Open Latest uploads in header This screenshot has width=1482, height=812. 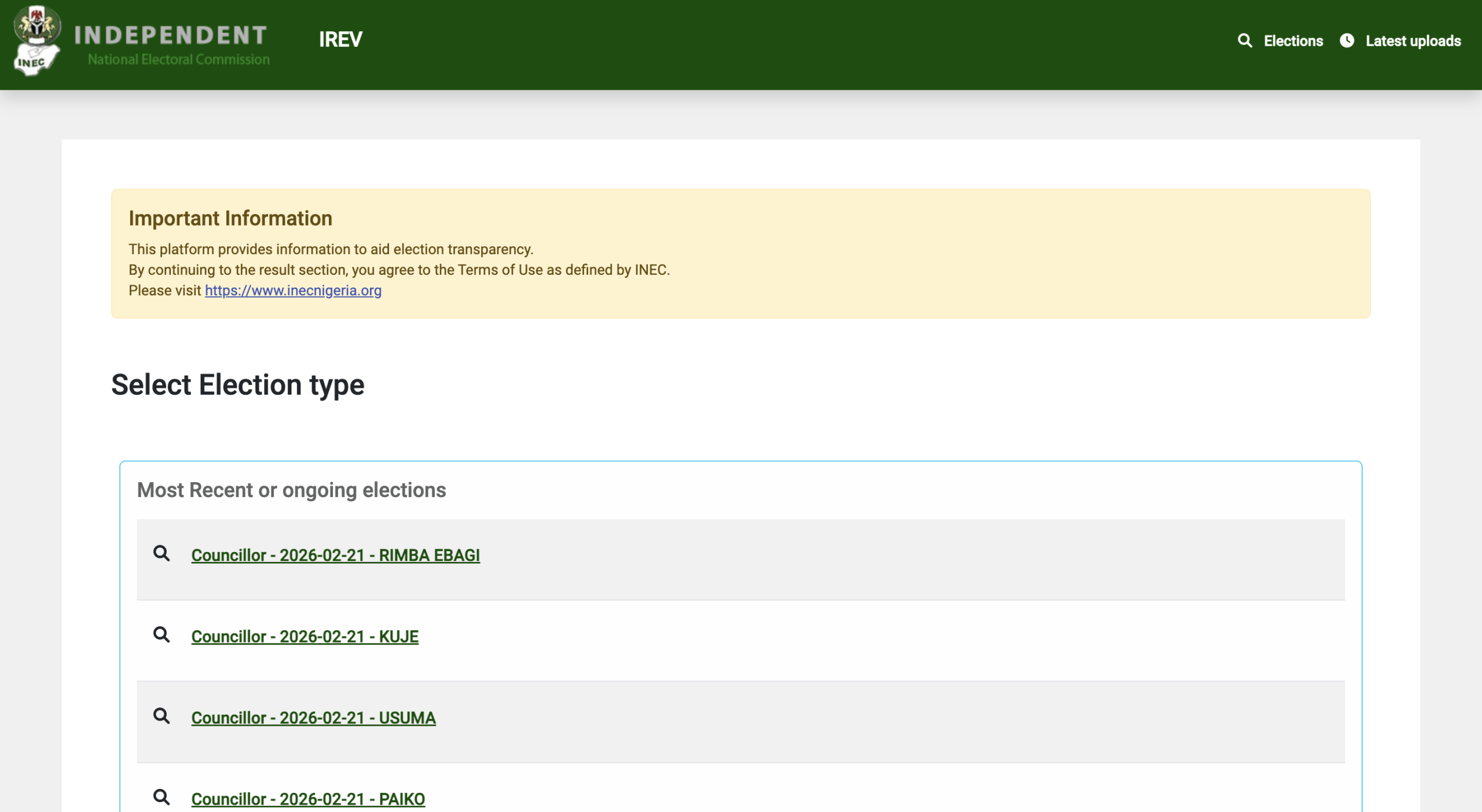tap(1413, 41)
